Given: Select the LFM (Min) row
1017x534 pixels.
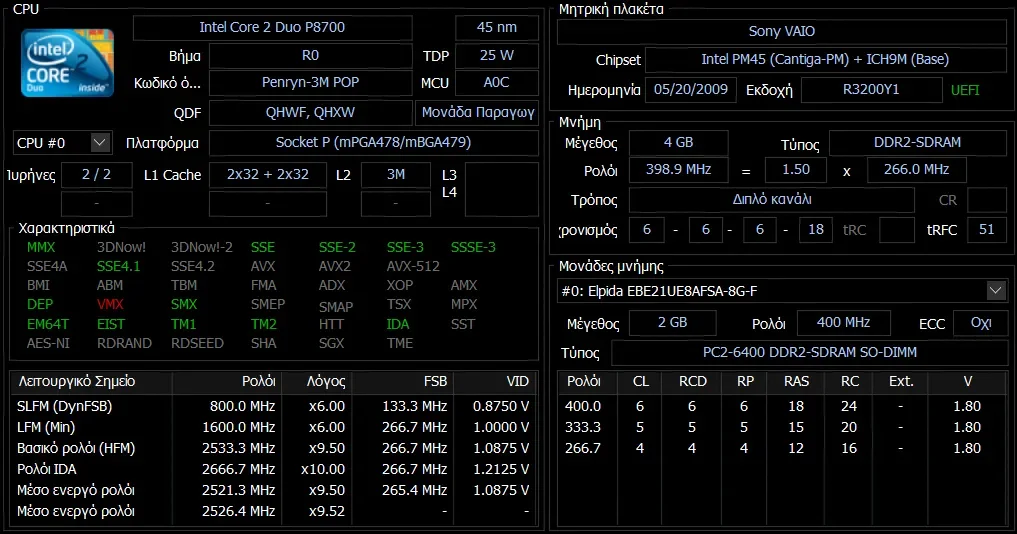Looking at the screenshot, I should [274, 427].
